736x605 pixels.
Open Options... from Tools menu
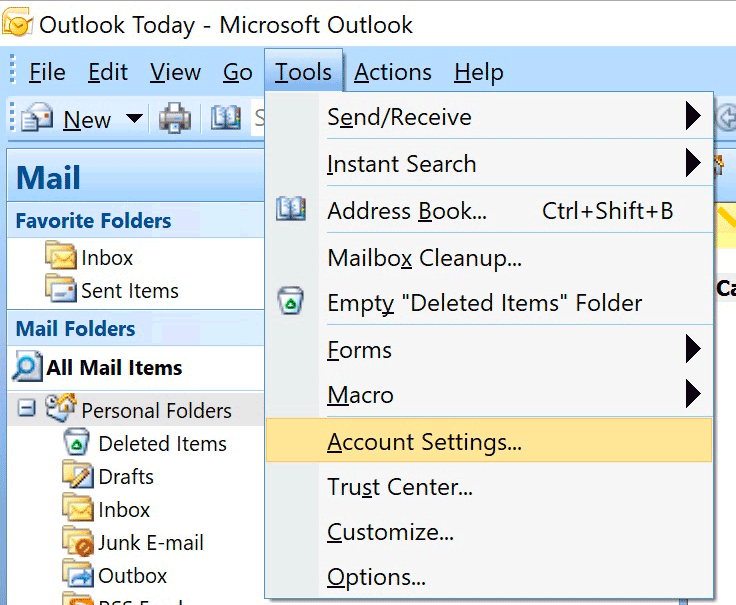(x=489, y=577)
